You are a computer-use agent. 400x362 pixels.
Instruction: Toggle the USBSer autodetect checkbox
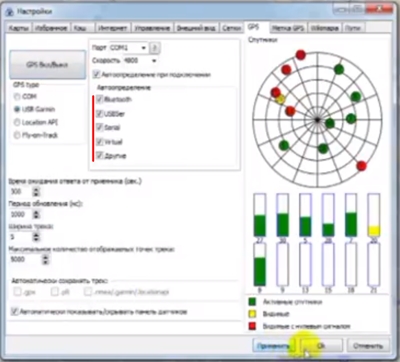[x=99, y=114]
